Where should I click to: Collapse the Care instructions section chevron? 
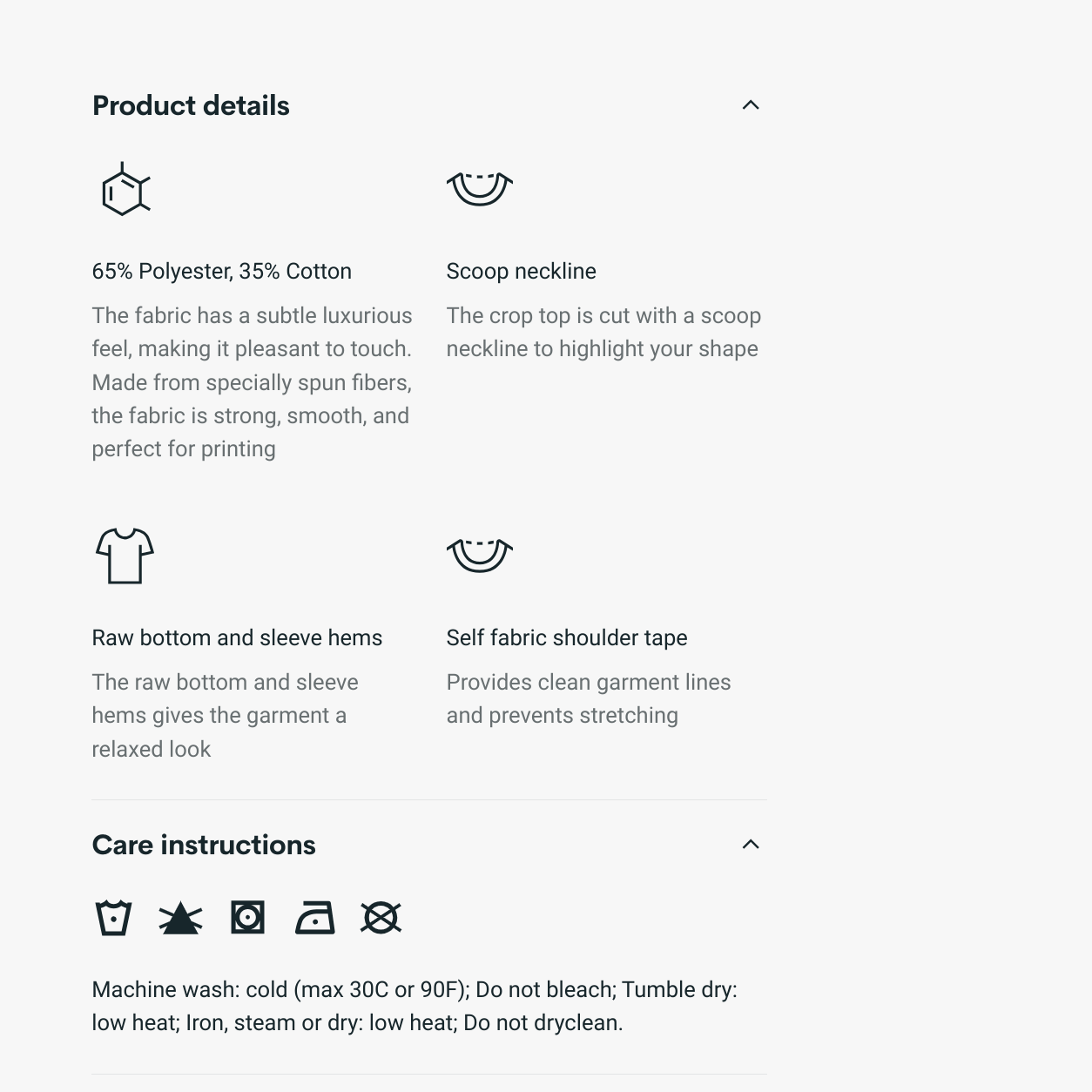(750, 845)
